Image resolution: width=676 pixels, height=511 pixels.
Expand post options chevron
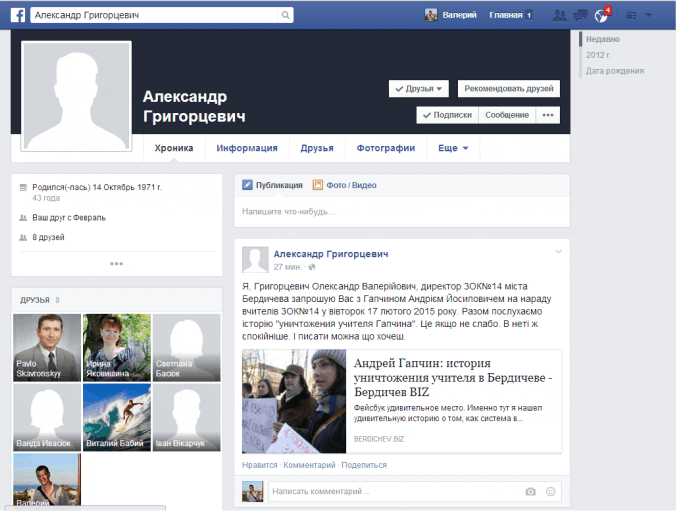click(x=558, y=251)
